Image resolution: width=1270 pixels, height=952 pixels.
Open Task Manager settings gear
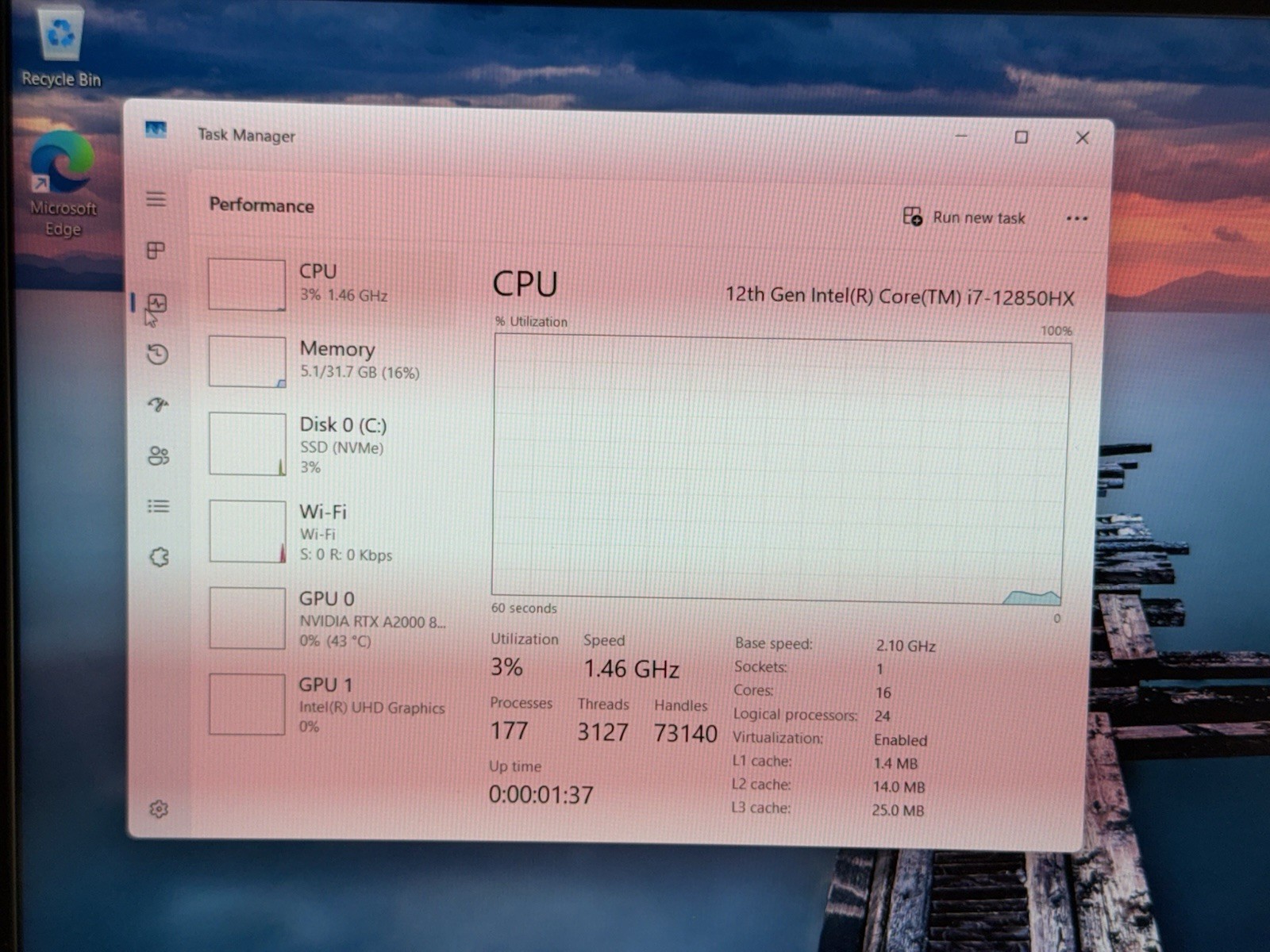159,809
